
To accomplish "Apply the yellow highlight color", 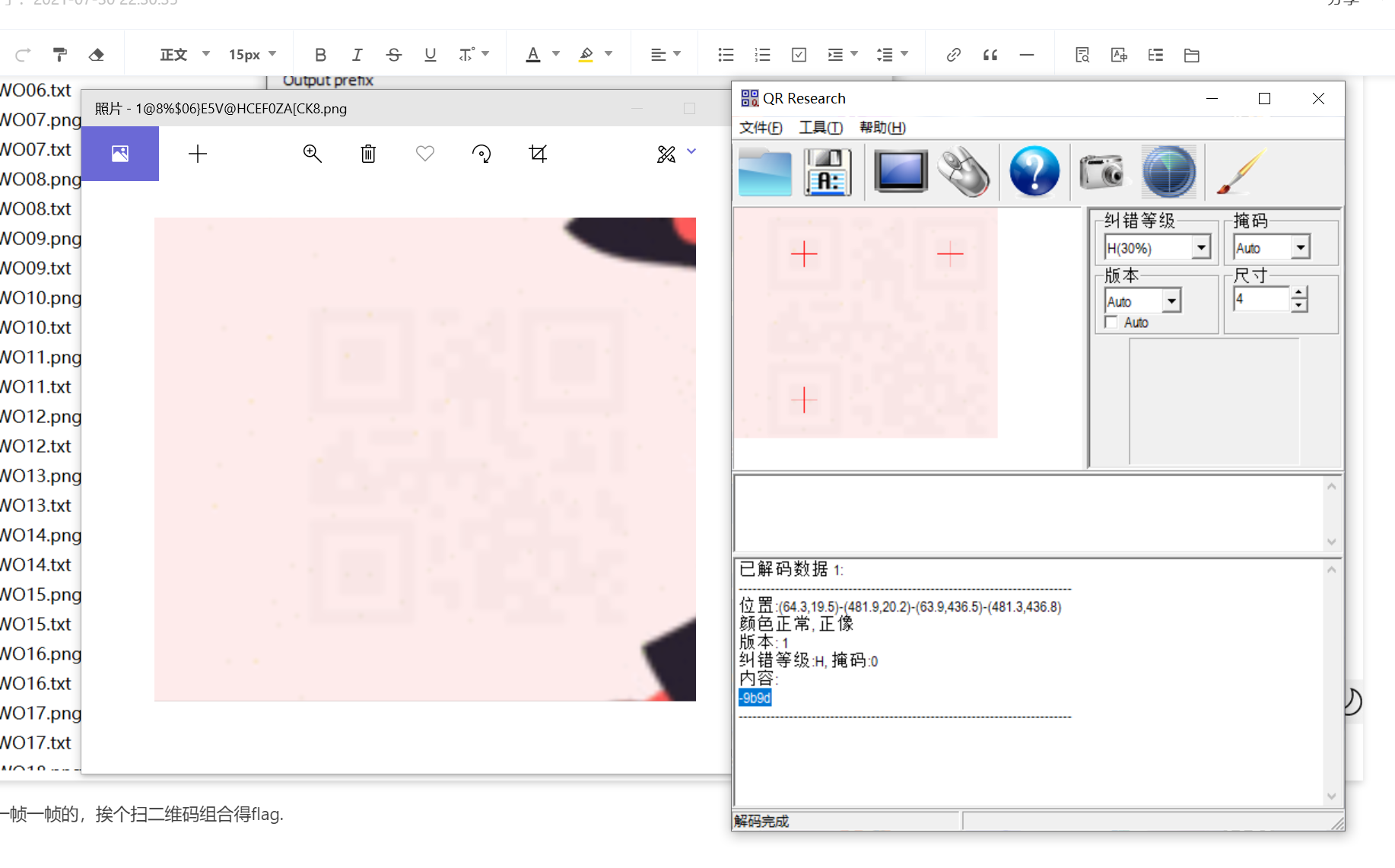I will (x=586, y=55).
